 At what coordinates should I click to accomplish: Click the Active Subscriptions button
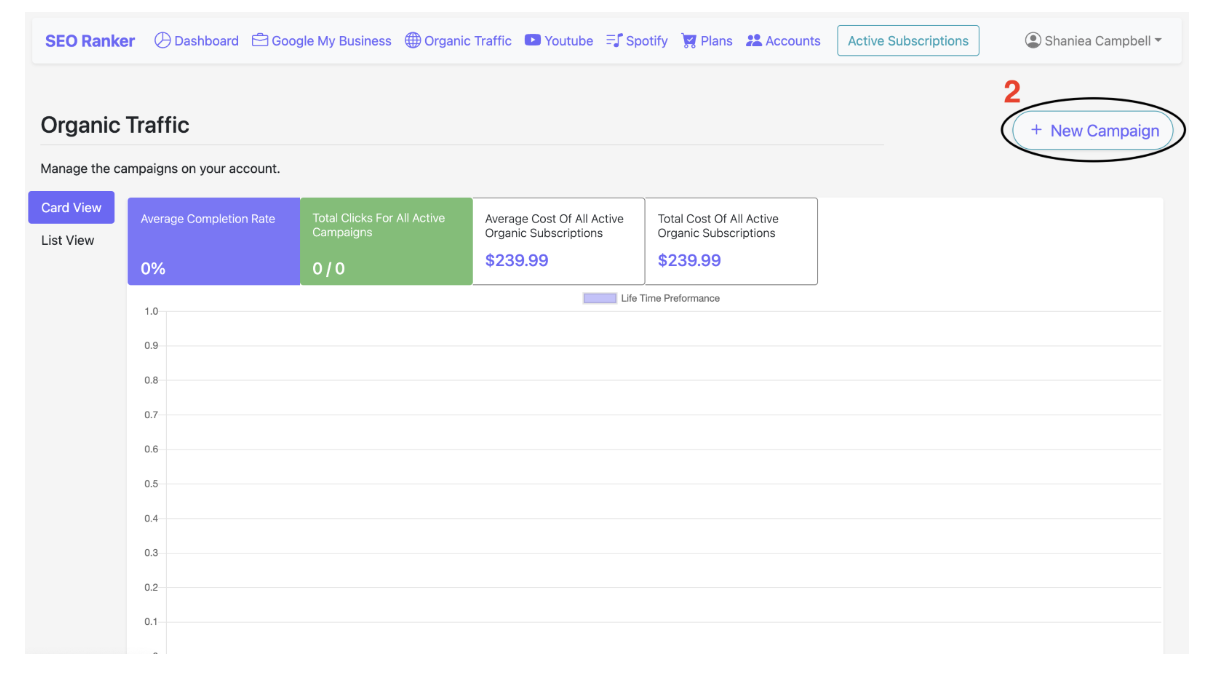point(908,41)
